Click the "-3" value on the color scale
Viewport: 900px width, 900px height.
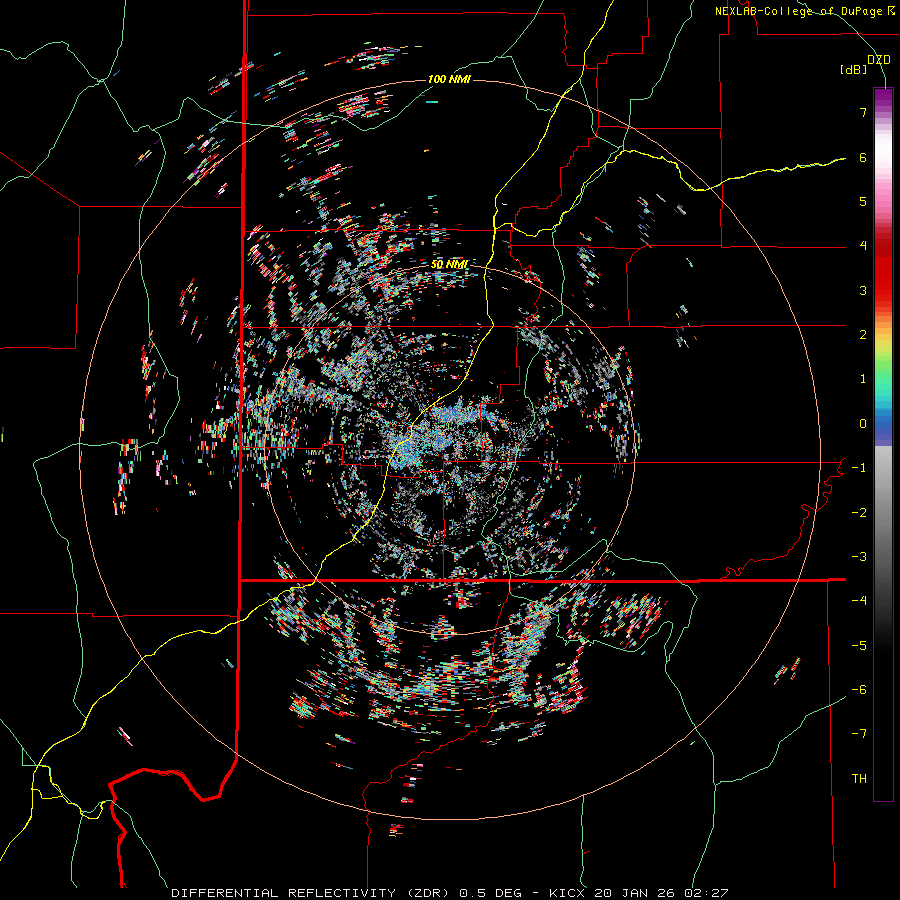point(859,557)
